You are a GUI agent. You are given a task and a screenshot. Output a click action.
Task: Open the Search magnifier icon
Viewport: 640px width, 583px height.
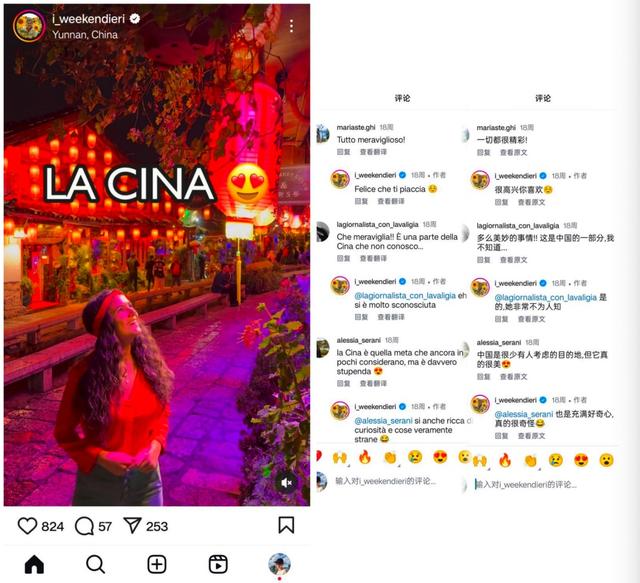coord(96,565)
